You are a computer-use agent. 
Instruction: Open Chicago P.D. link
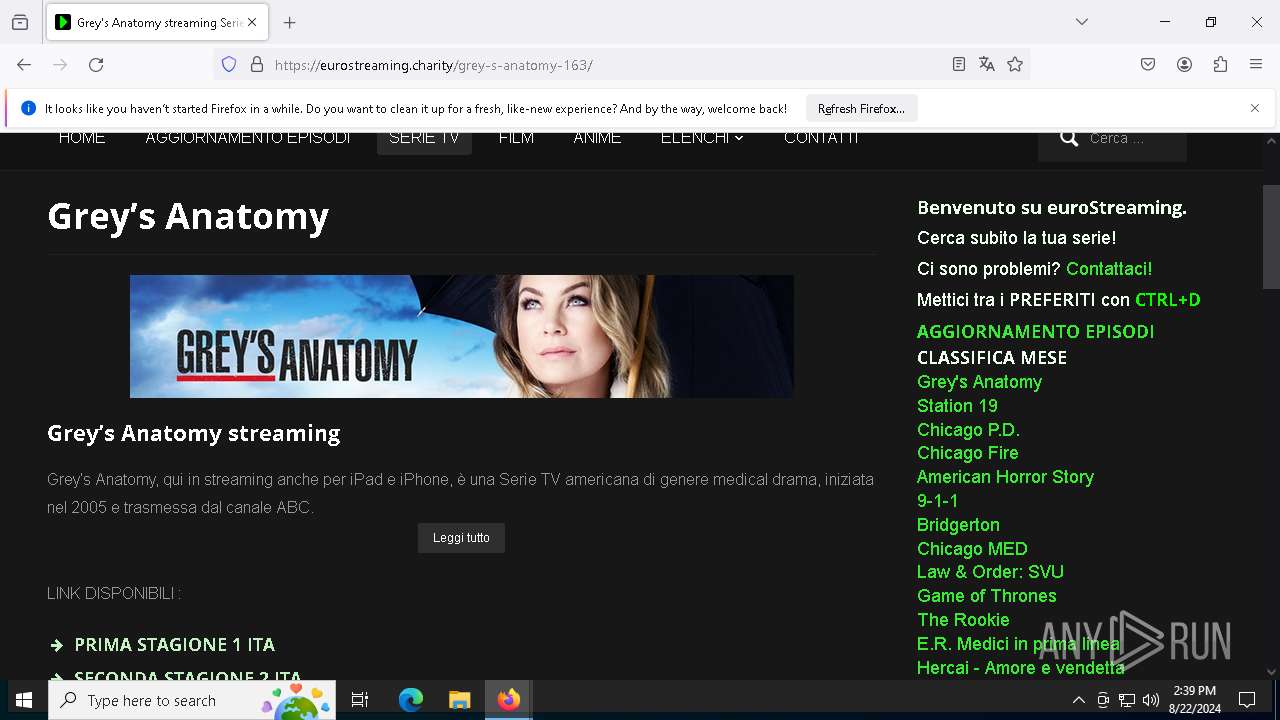click(x=968, y=430)
